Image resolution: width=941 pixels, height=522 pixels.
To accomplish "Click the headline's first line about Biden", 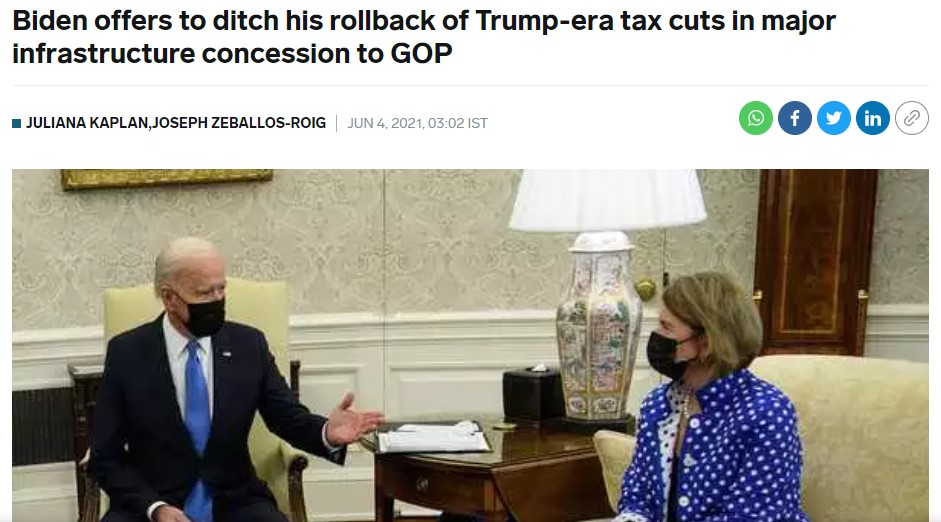I will coord(424,20).
